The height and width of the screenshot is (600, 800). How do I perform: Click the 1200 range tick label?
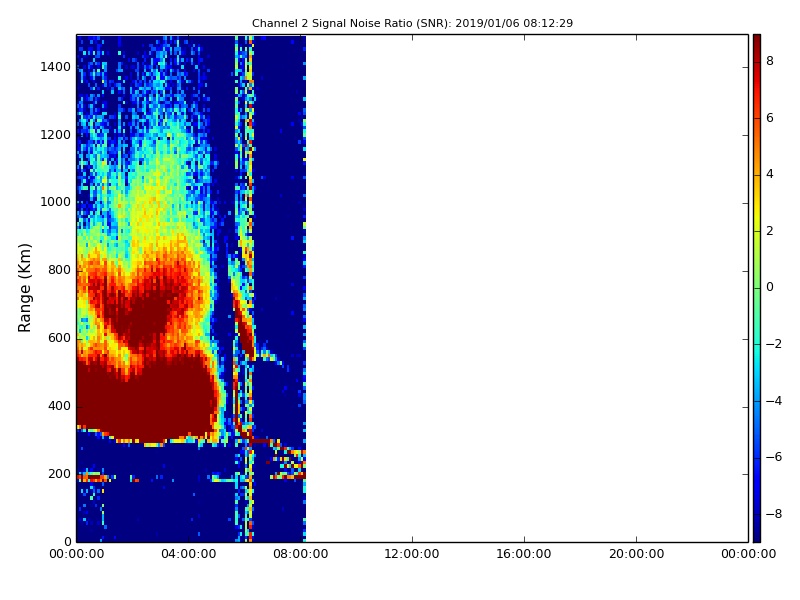point(55,135)
